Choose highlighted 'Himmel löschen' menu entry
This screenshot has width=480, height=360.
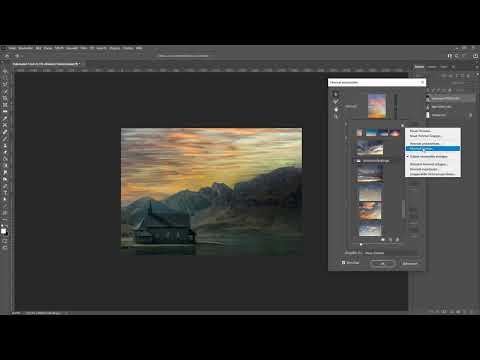click(x=433, y=148)
